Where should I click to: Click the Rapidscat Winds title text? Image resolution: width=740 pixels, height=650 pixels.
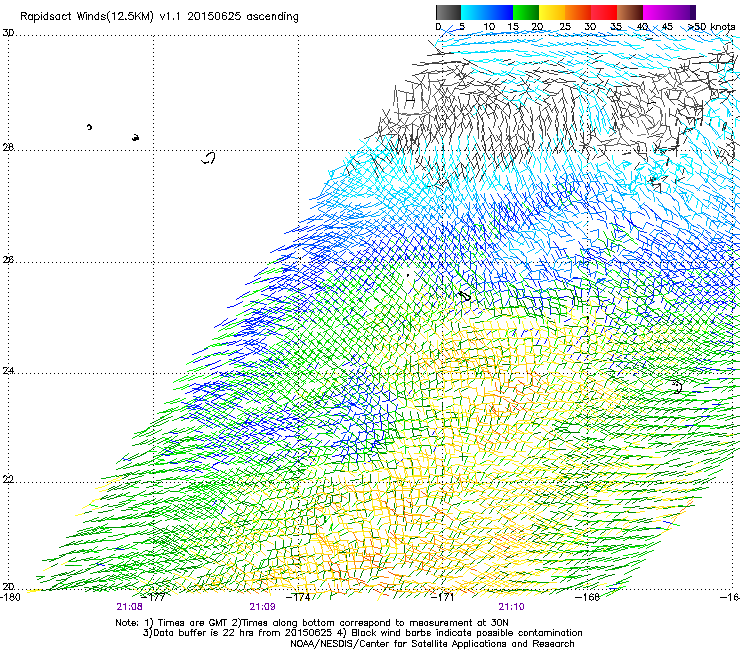(x=159, y=17)
